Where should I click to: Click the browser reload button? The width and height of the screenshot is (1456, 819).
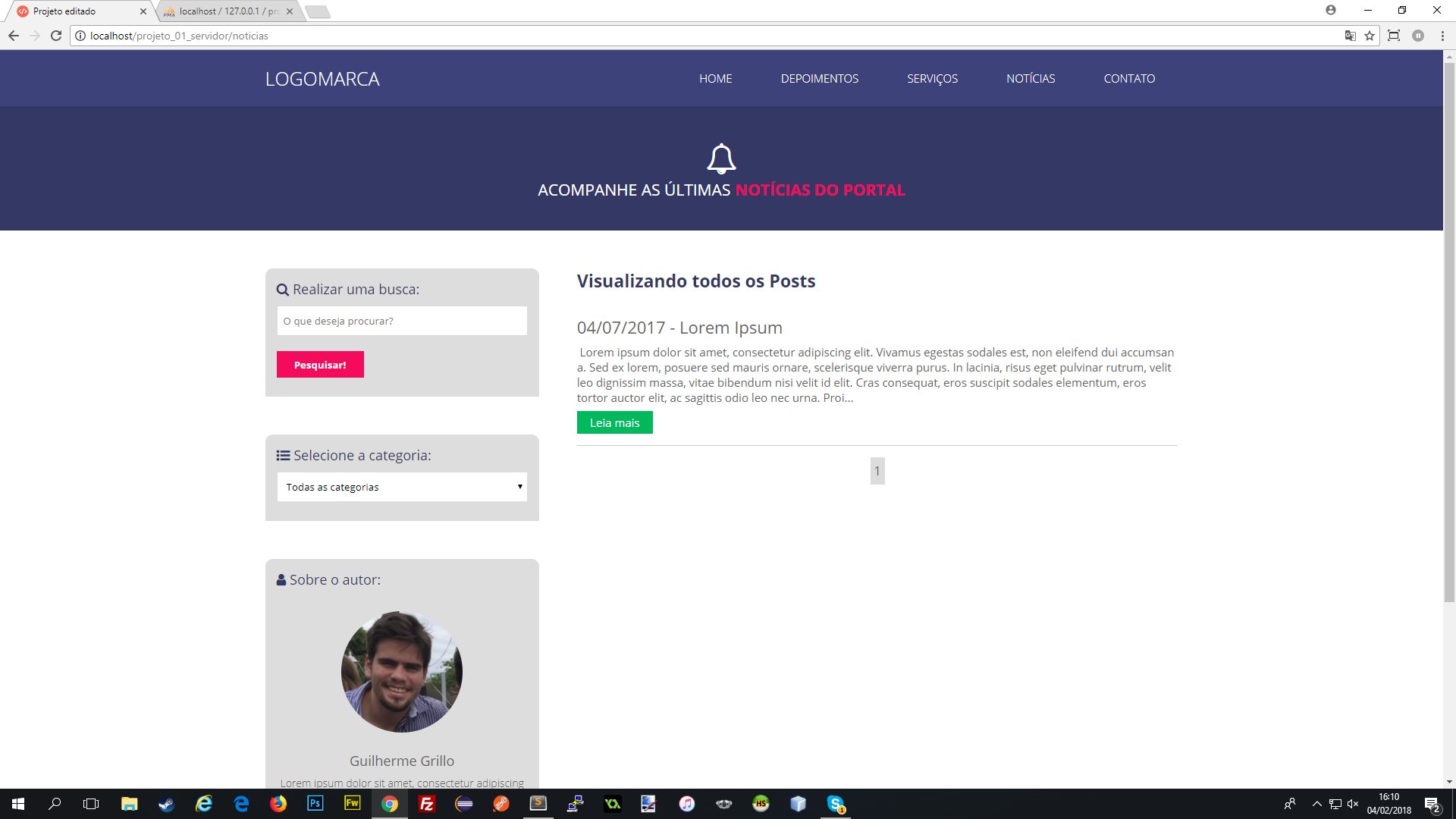click(x=55, y=36)
